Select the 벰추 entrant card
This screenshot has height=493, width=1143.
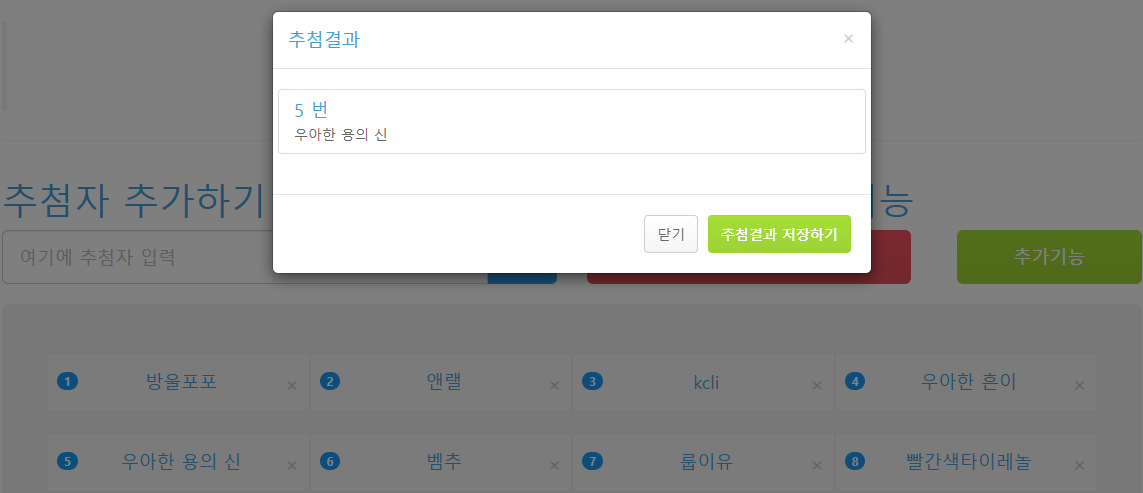[440, 462]
